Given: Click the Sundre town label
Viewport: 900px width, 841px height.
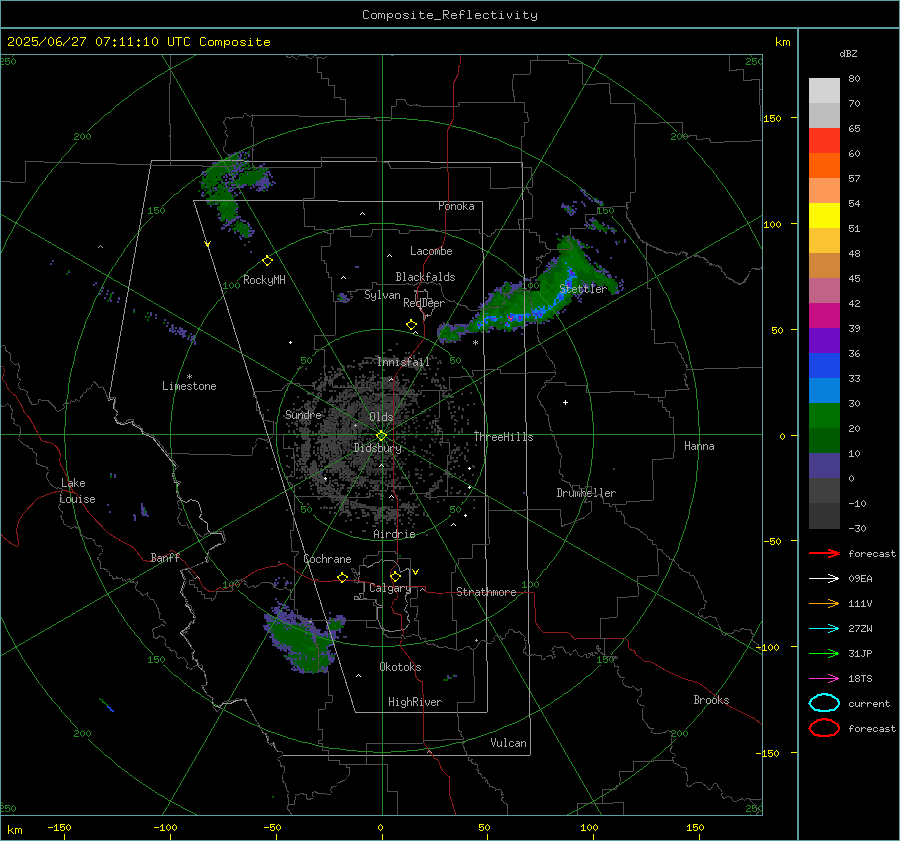Looking at the screenshot, I should (303, 414).
